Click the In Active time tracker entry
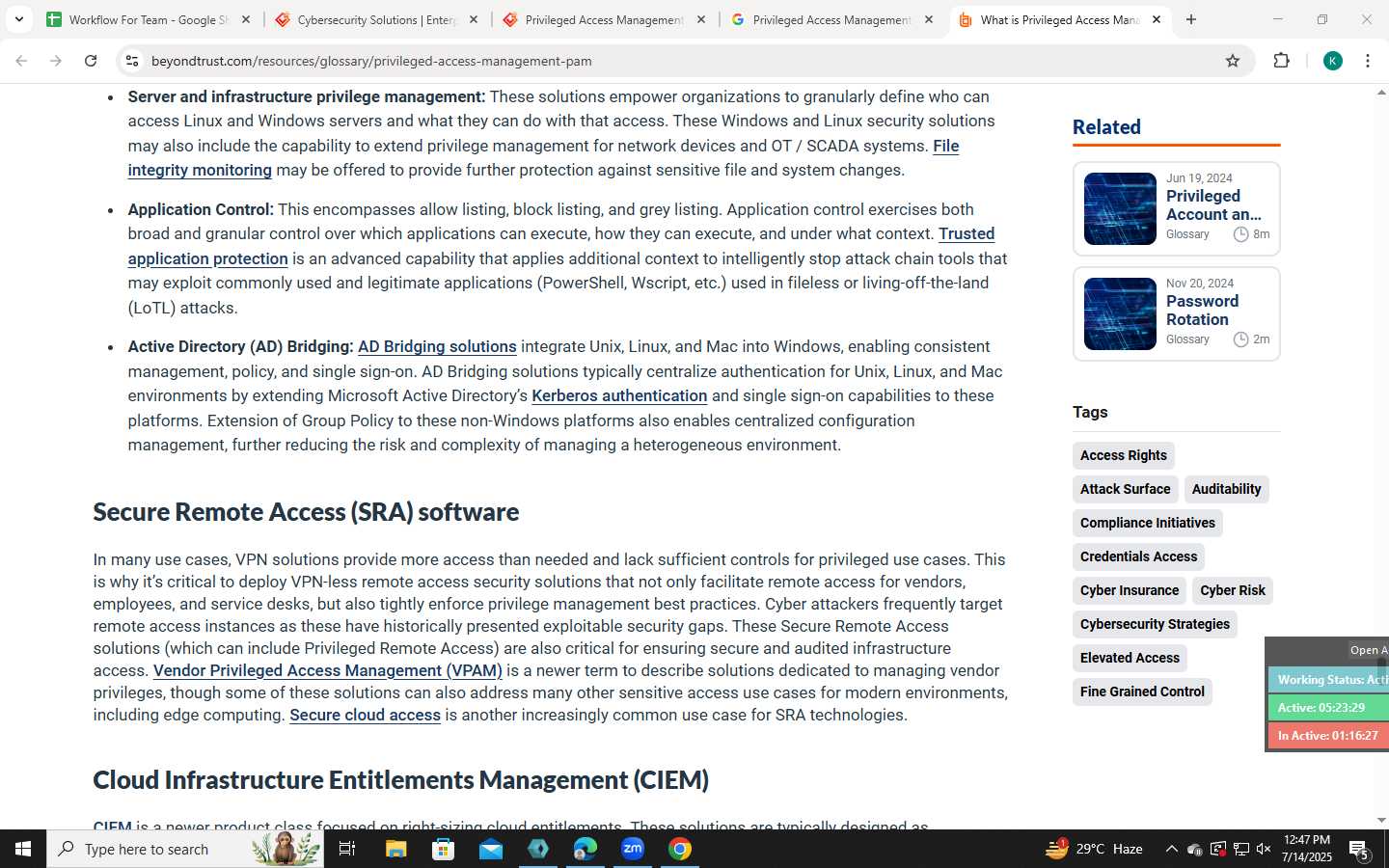This screenshot has height=868, width=1389. tap(1328, 735)
